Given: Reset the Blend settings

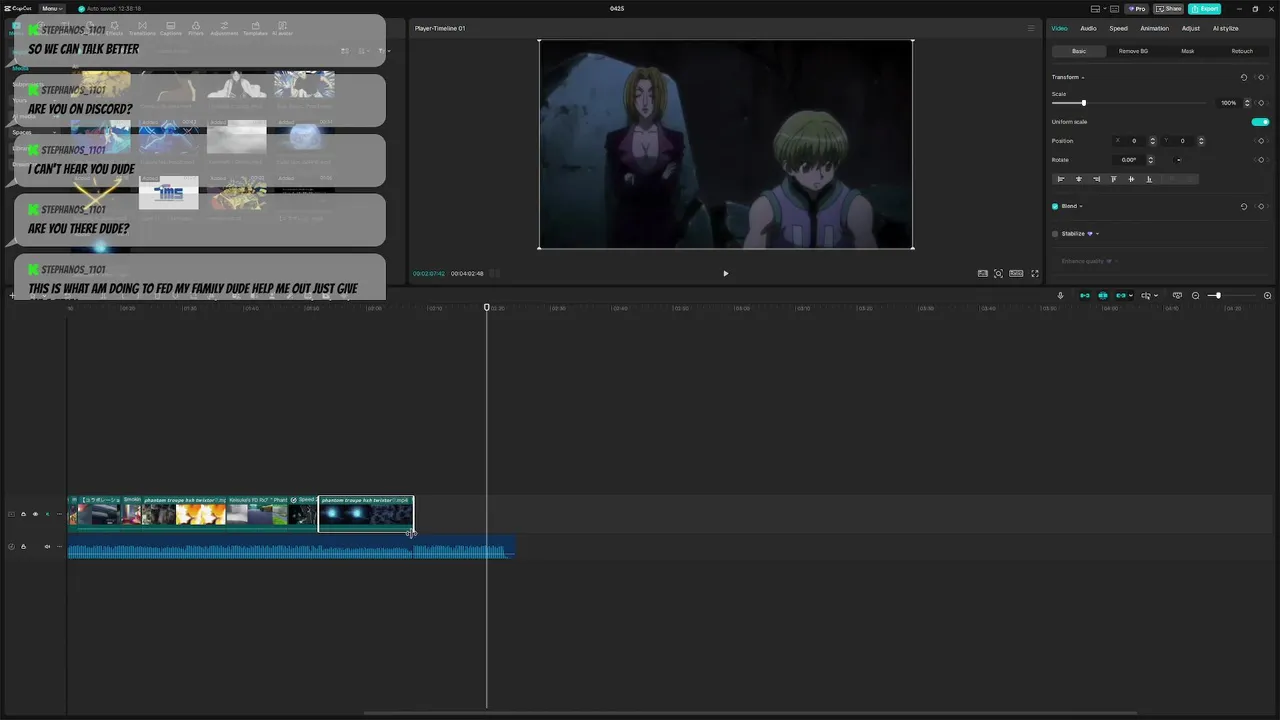Looking at the screenshot, I should [x=1244, y=206].
